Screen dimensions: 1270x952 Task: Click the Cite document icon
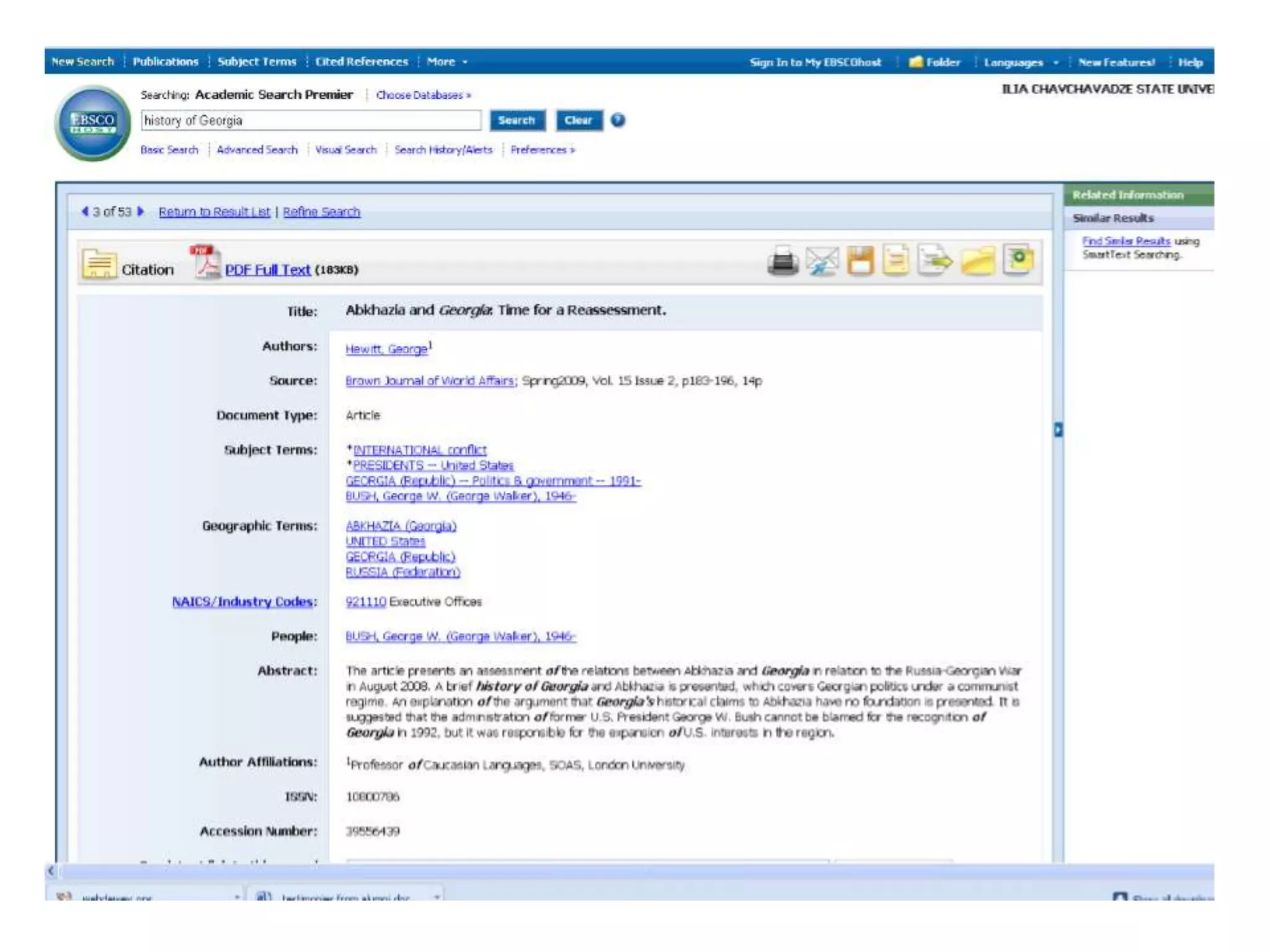tap(895, 260)
